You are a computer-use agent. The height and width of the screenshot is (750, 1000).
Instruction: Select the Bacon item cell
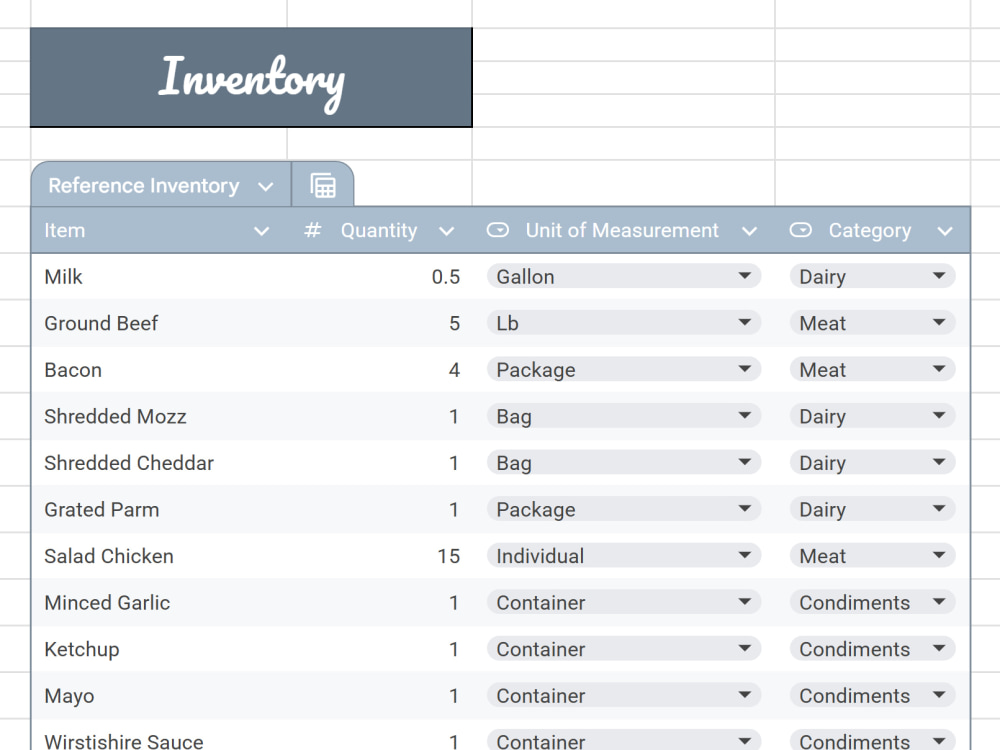coord(159,369)
